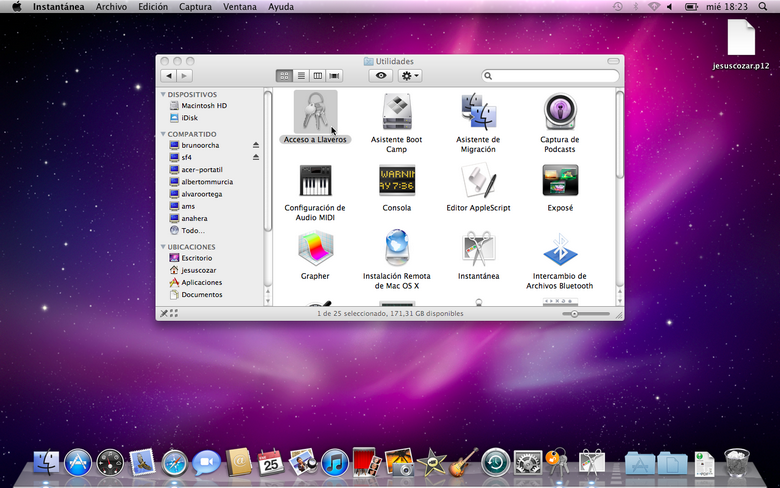Select the Instantánea scissors icon in Finder window
780x488 pixels.
(x=478, y=248)
